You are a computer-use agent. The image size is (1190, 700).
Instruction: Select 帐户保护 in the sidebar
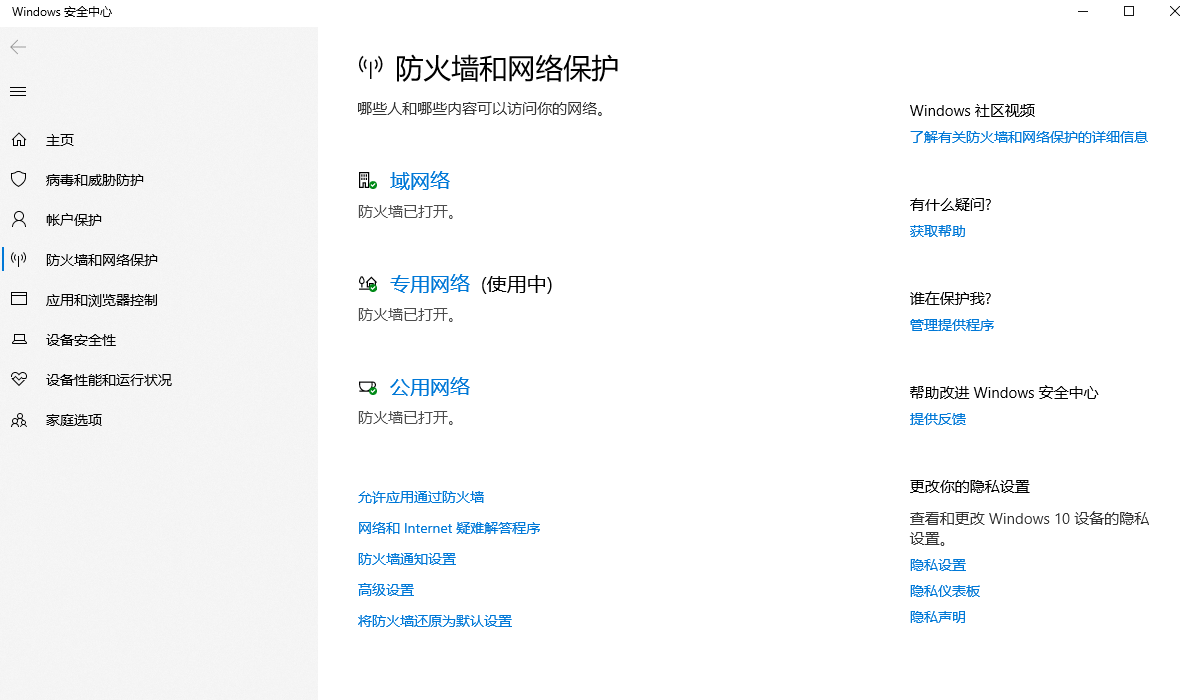(74, 219)
